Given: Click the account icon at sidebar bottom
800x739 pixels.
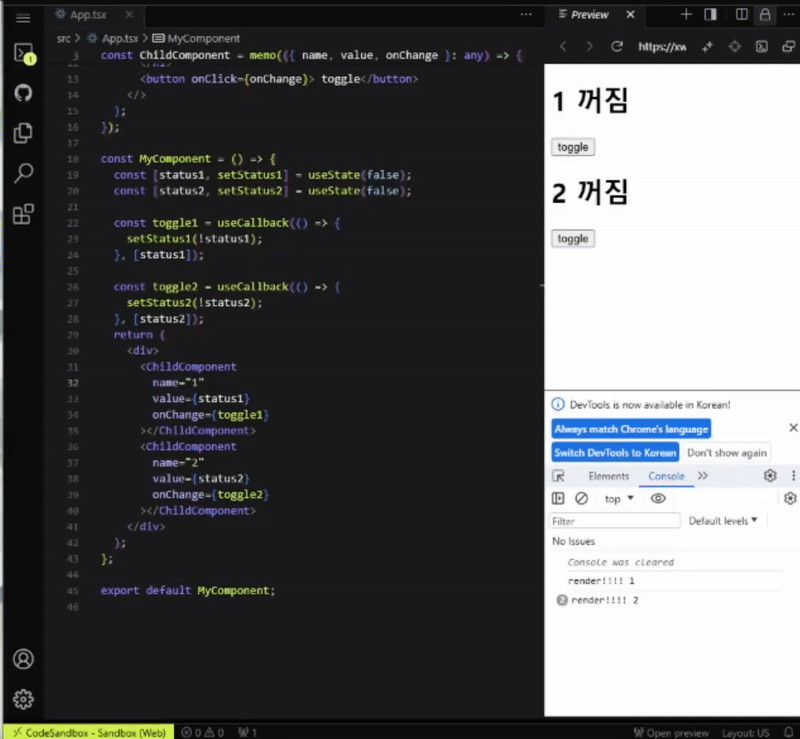Looking at the screenshot, I should pos(24,658).
